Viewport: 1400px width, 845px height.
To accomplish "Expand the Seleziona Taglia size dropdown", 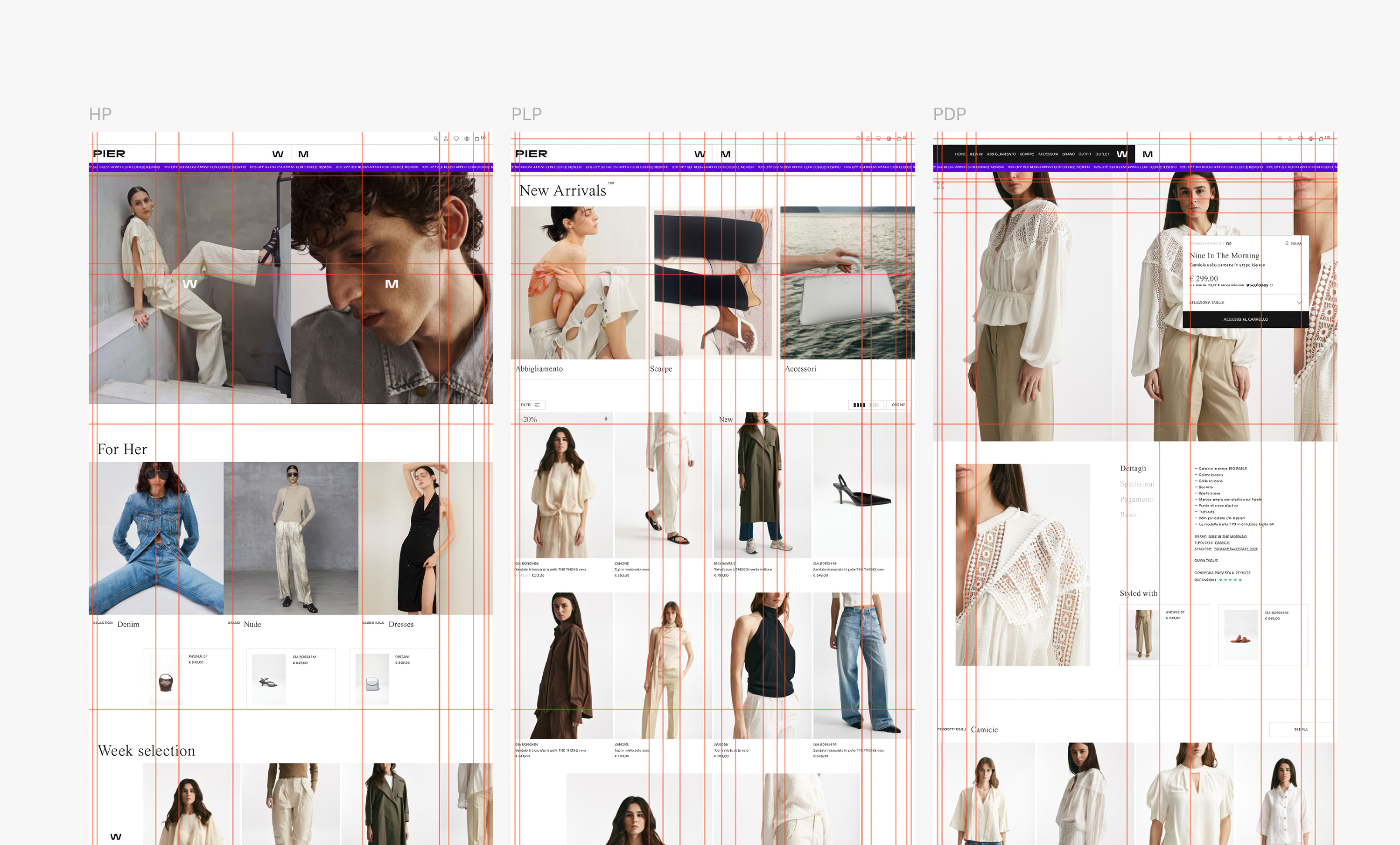I will click(1245, 303).
